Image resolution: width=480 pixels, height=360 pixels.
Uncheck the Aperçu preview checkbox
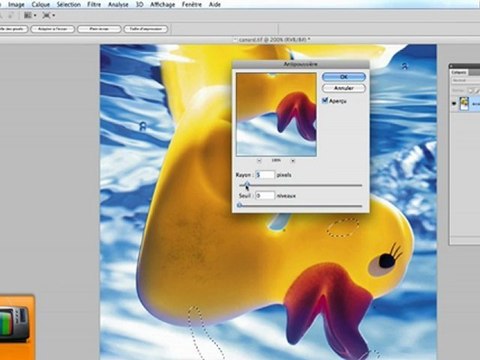point(325,100)
